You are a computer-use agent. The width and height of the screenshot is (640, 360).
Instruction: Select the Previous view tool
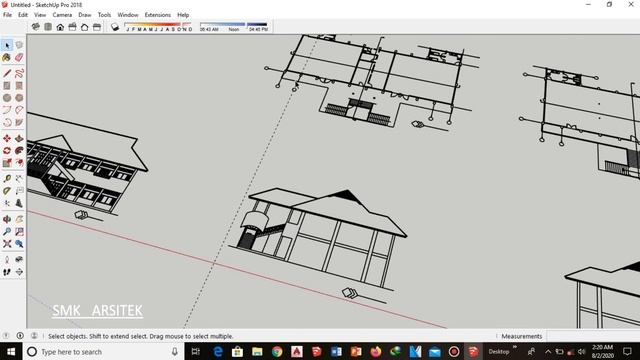point(19,244)
